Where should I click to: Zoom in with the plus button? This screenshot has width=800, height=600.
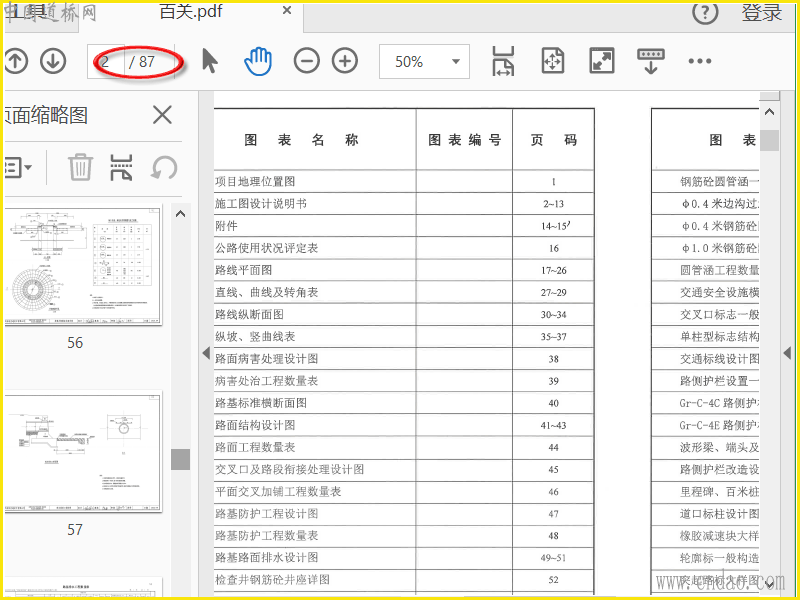click(345, 61)
